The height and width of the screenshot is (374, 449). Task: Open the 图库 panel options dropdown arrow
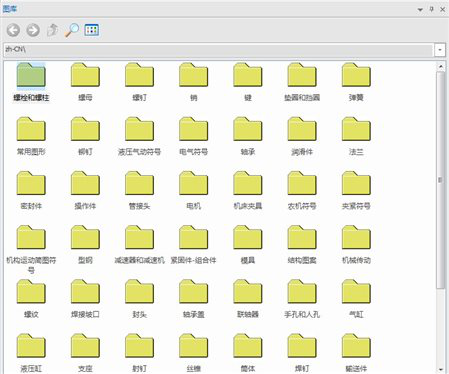pyautogui.click(x=420, y=10)
